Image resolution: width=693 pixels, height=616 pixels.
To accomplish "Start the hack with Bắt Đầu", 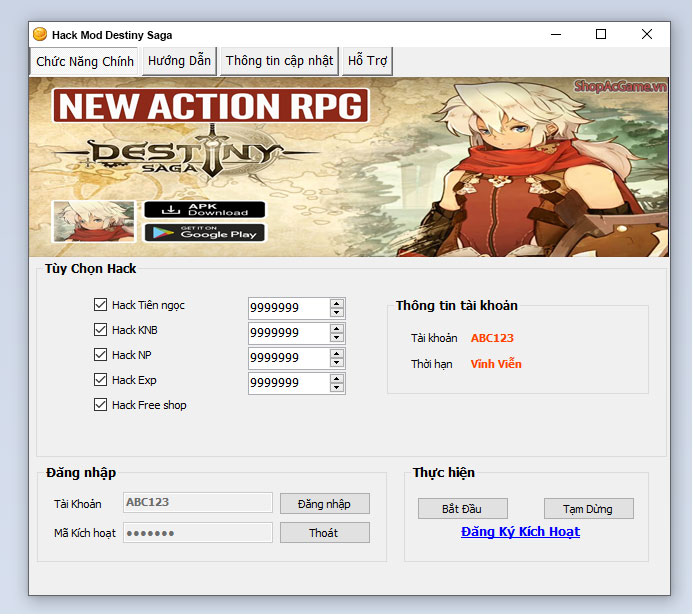I will [463, 509].
